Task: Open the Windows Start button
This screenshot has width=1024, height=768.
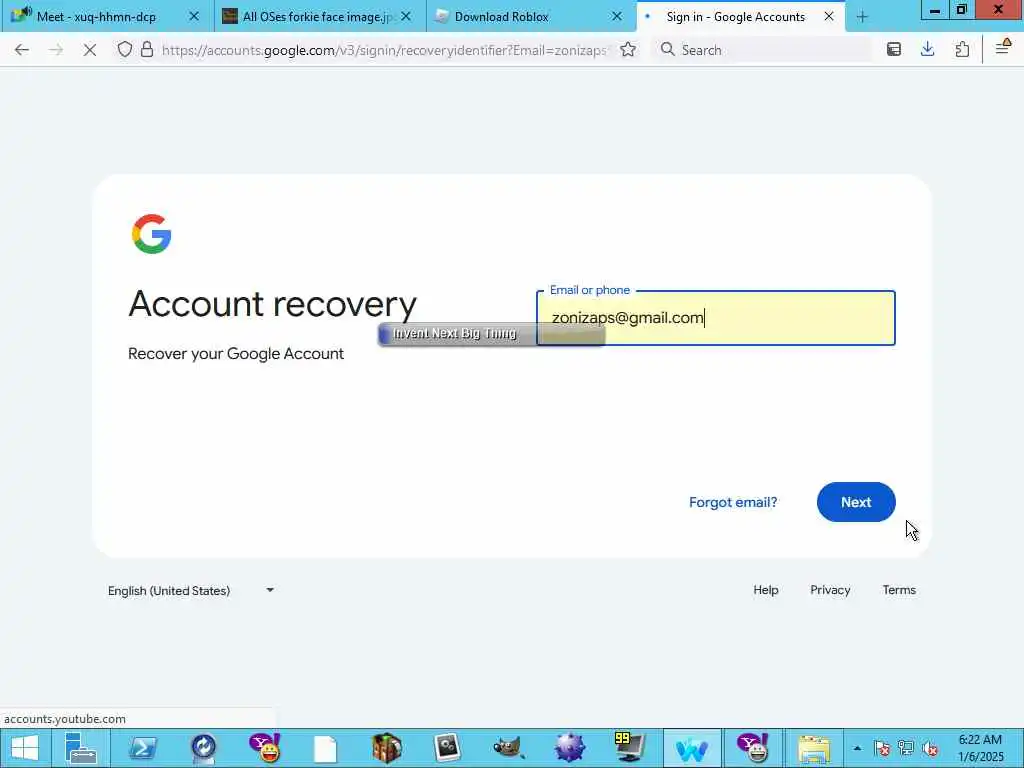Action: [x=25, y=748]
